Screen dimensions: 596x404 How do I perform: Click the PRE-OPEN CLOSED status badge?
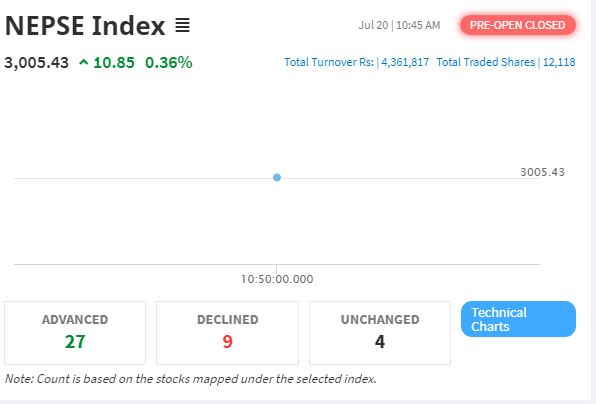[x=517, y=25]
